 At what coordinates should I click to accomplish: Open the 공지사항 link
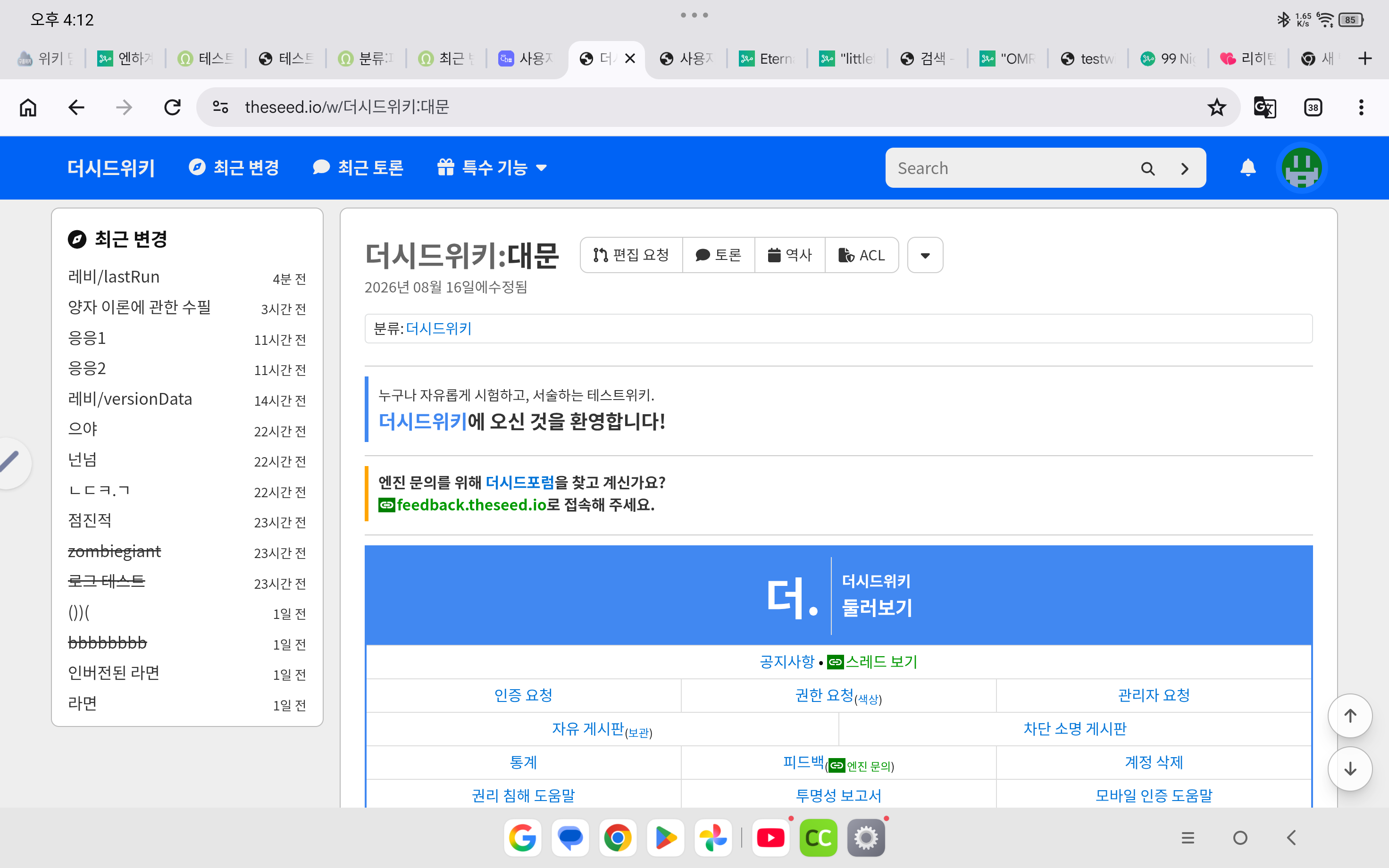click(x=787, y=662)
